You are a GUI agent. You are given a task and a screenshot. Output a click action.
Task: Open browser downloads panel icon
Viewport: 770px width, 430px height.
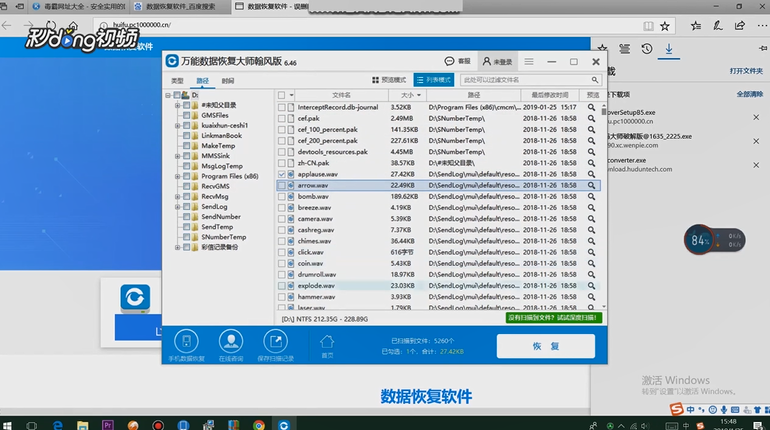(x=669, y=49)
